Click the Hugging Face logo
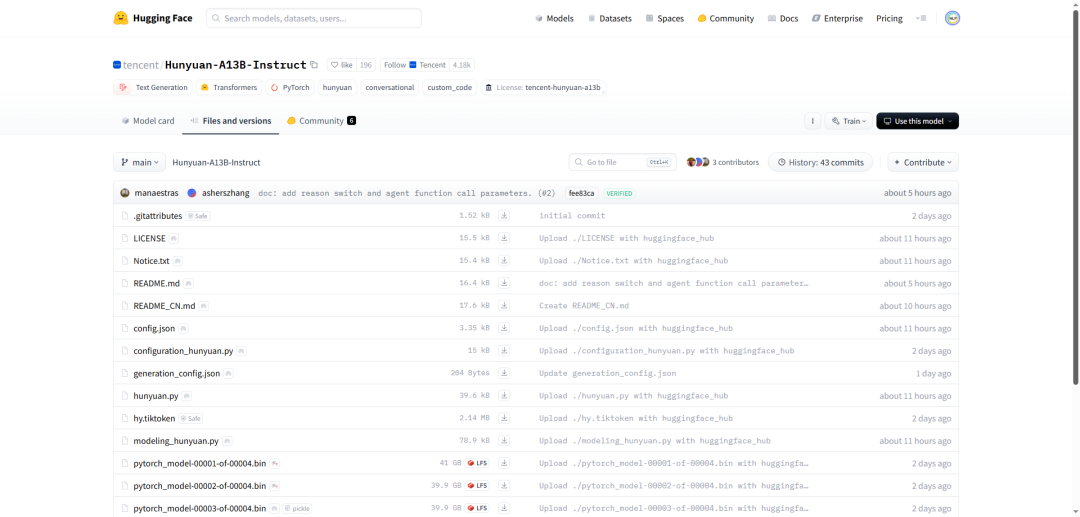1080x517 pixels. 153,19
